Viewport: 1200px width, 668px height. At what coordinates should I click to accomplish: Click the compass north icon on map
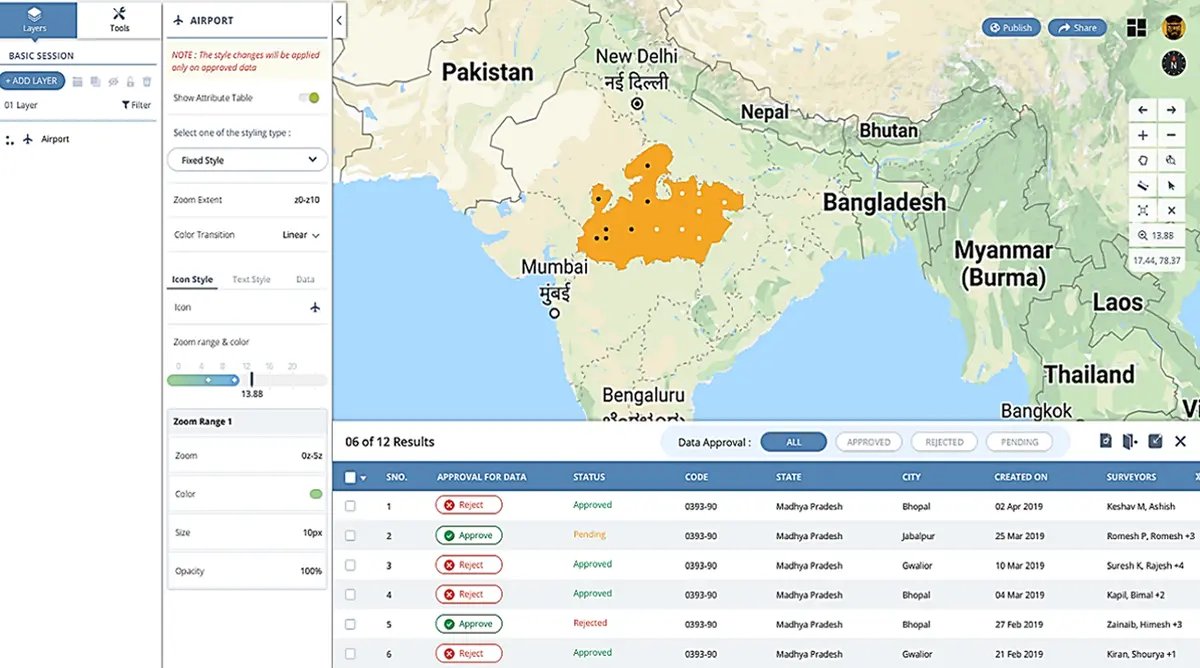[x=1171, y=63]
